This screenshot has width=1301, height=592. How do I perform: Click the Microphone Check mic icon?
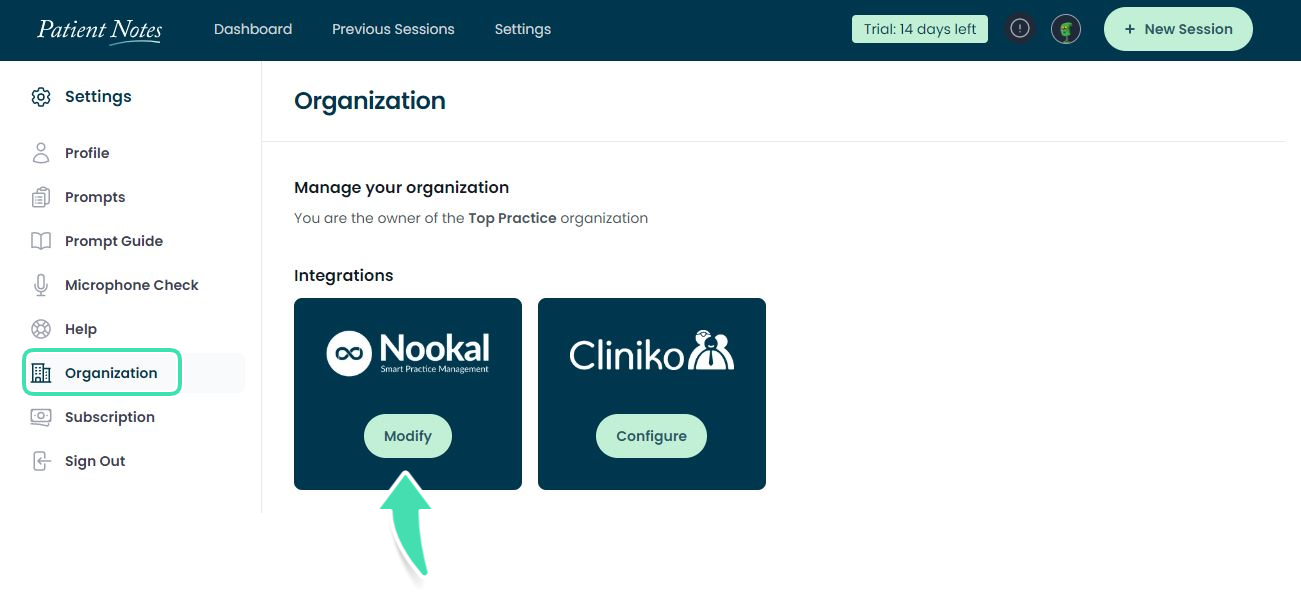click(x=41, y=285)
